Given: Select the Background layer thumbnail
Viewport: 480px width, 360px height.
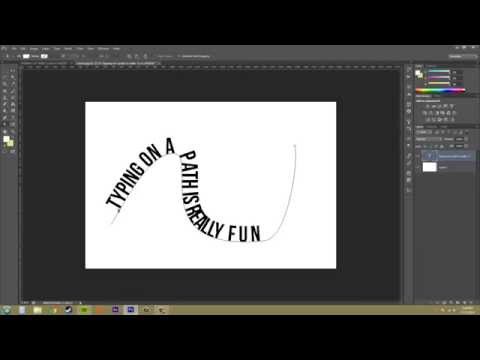Looking at the screenshot, I should tap(430, 167).
